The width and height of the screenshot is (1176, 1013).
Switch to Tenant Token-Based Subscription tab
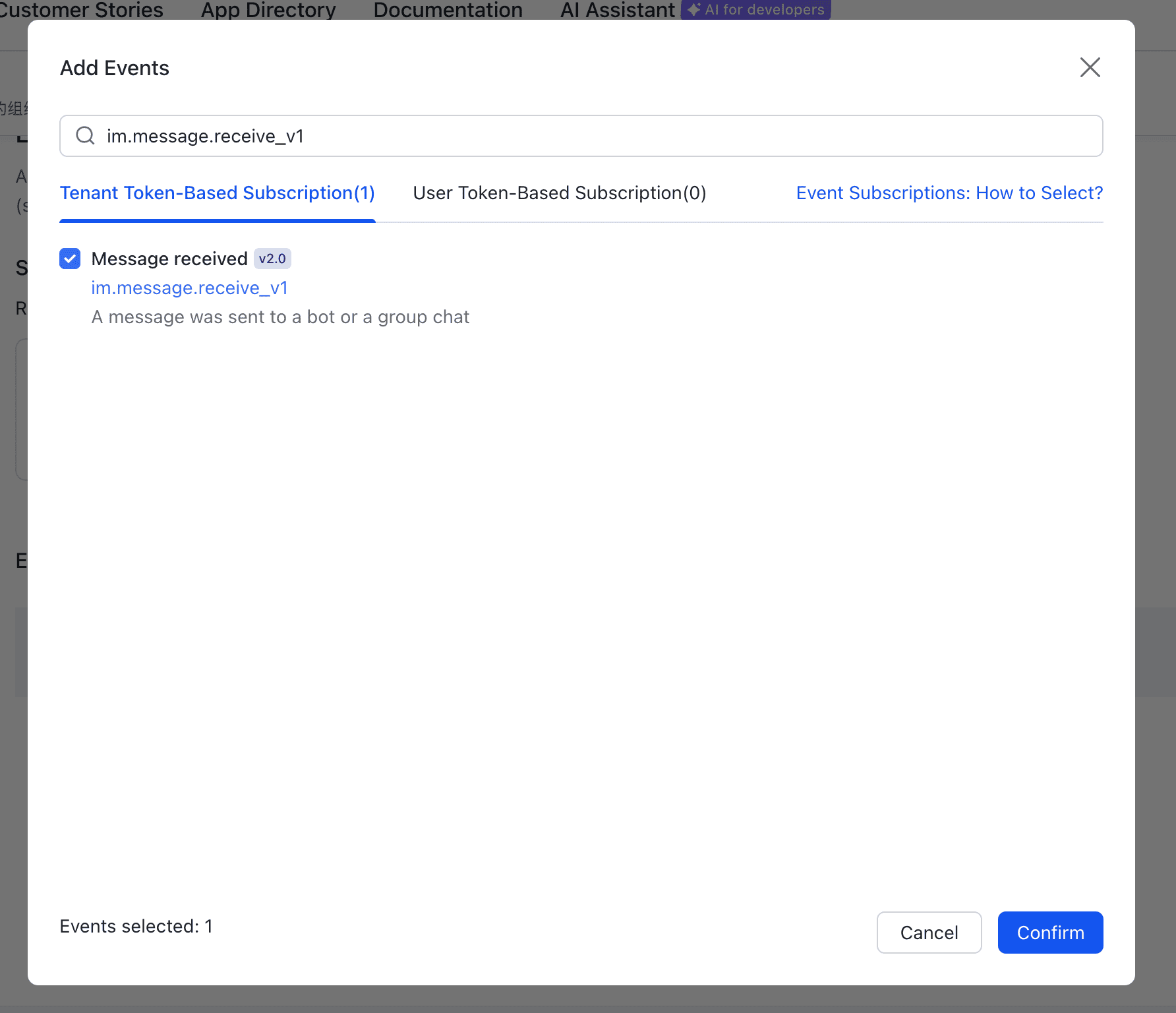[x=217, y=193]
